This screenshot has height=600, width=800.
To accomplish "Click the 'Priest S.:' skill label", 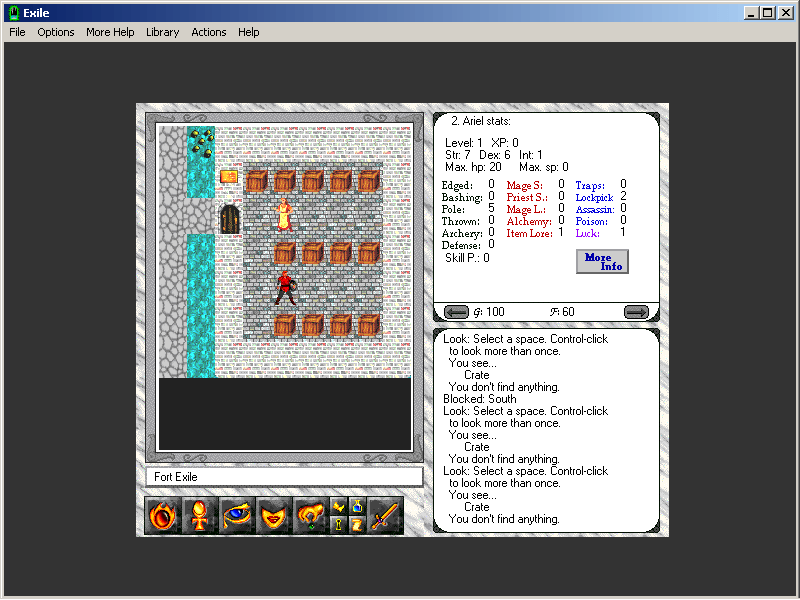I will tap(527, 197).
